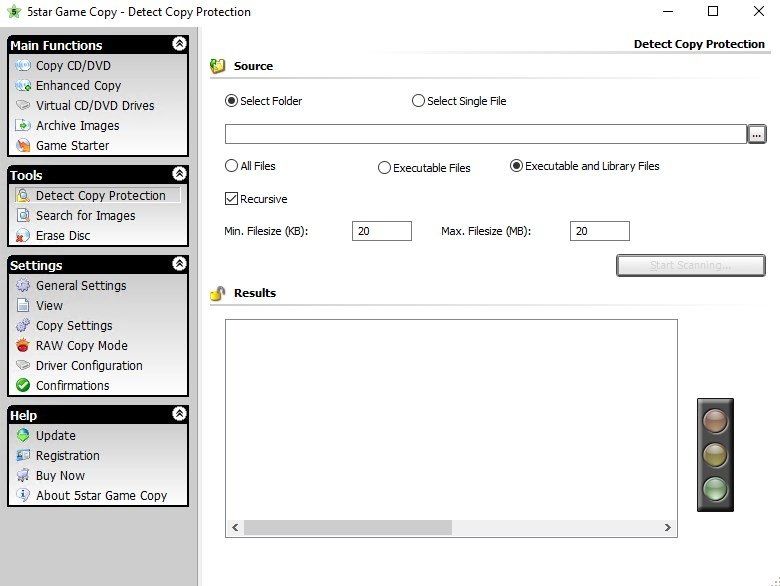Click the RAW Copy Mode icon
Viewport: 780px width, 586px height.
click(x=23, y=346)
